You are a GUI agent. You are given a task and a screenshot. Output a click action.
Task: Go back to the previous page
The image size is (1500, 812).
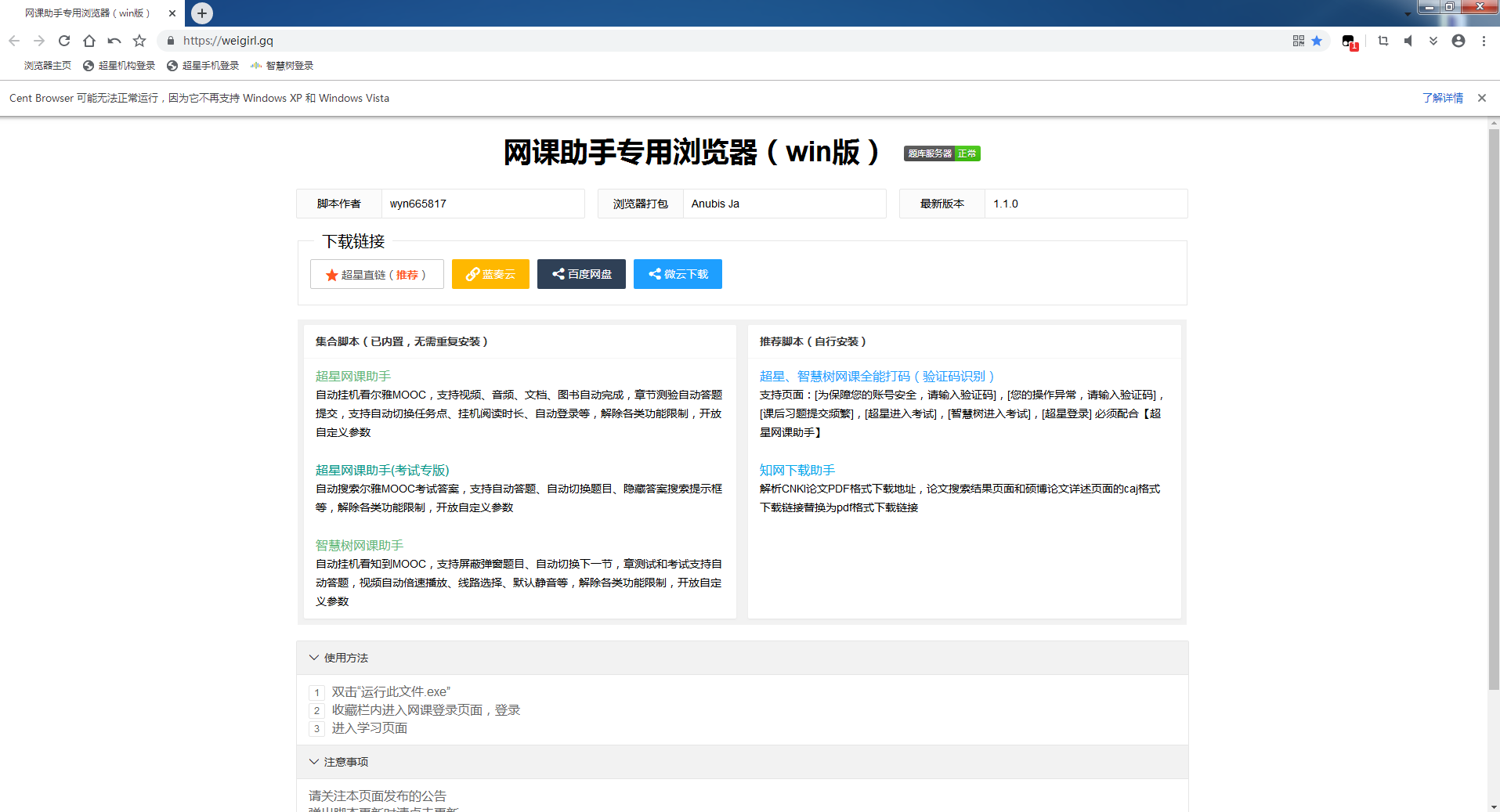pos(14,41)
